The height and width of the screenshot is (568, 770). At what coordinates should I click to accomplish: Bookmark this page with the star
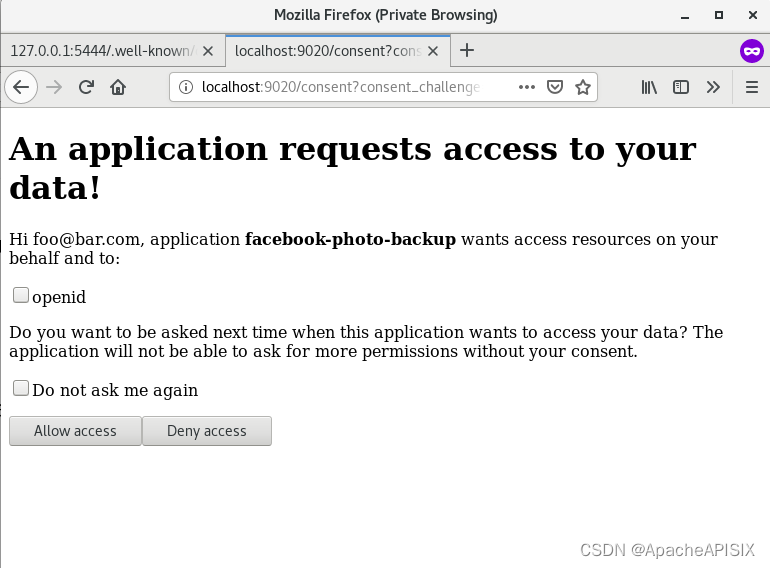click(583, 87)
